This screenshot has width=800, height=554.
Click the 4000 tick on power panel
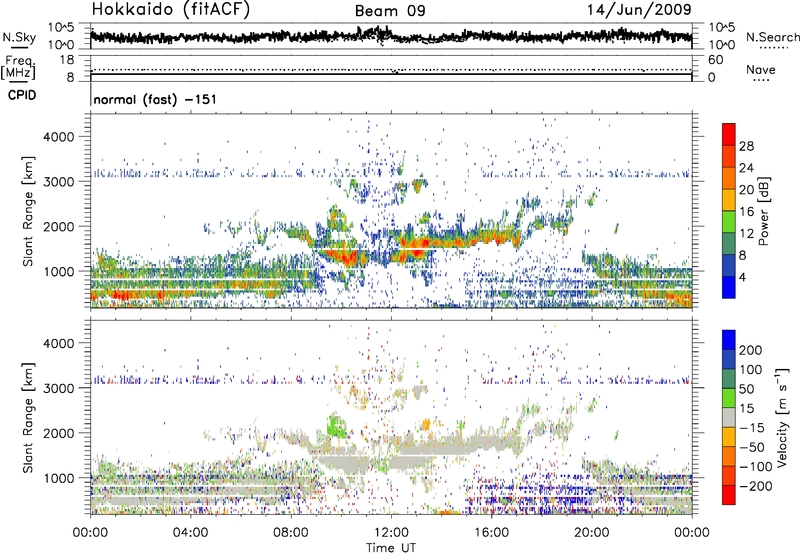pyautogui.click(x=58, y=137)
